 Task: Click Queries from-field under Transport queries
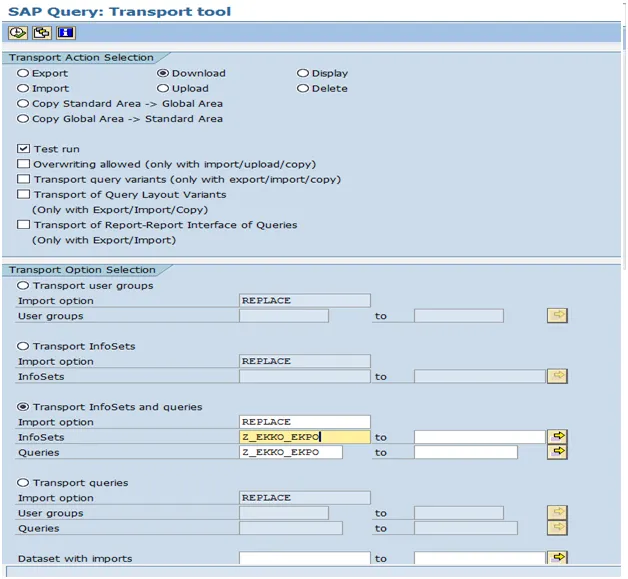pos(291,528)
